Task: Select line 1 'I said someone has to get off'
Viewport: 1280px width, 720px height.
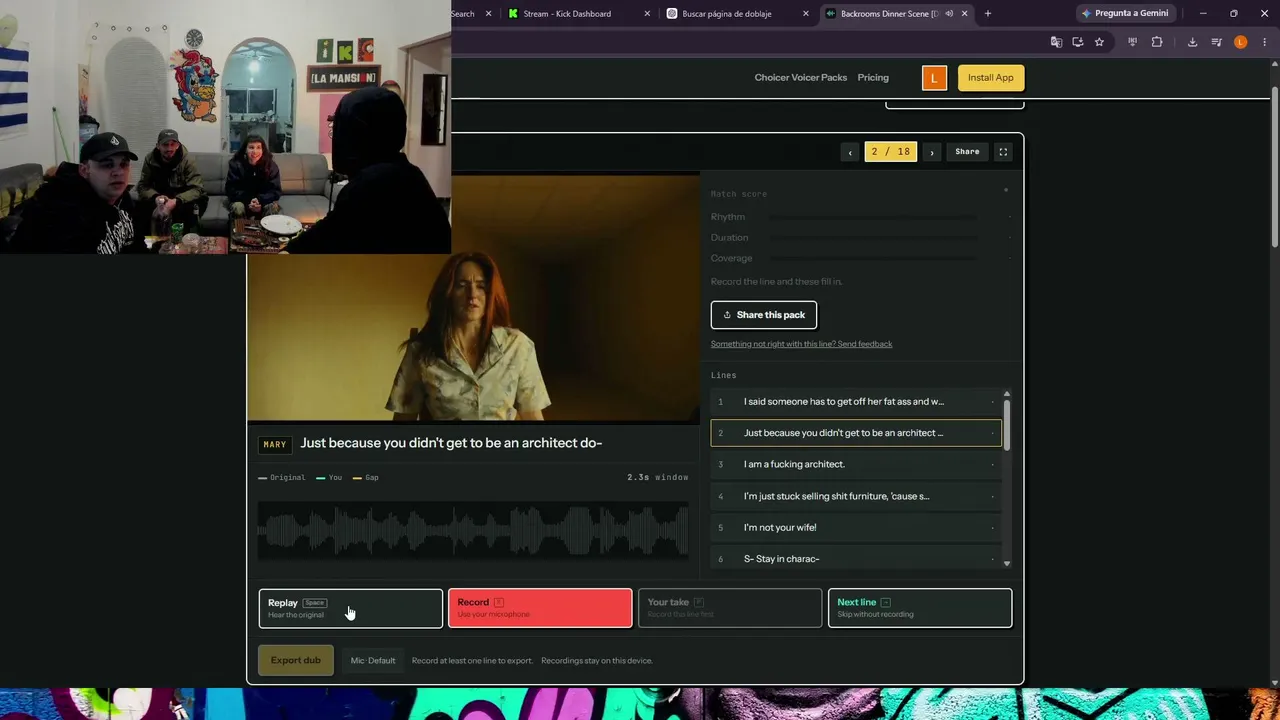Action: [x=856, y=402]
